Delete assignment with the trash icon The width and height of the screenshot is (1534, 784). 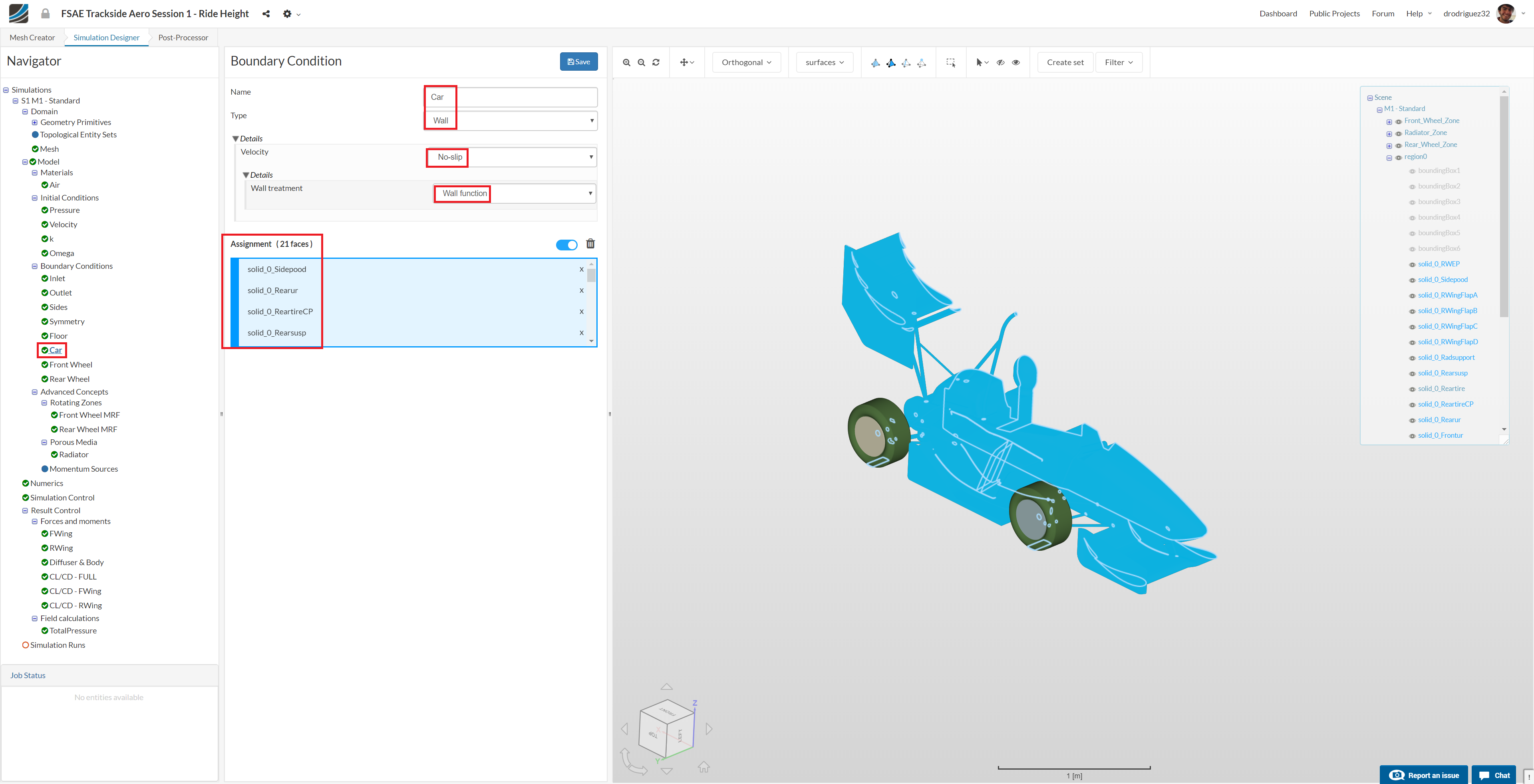pos(590,244)
